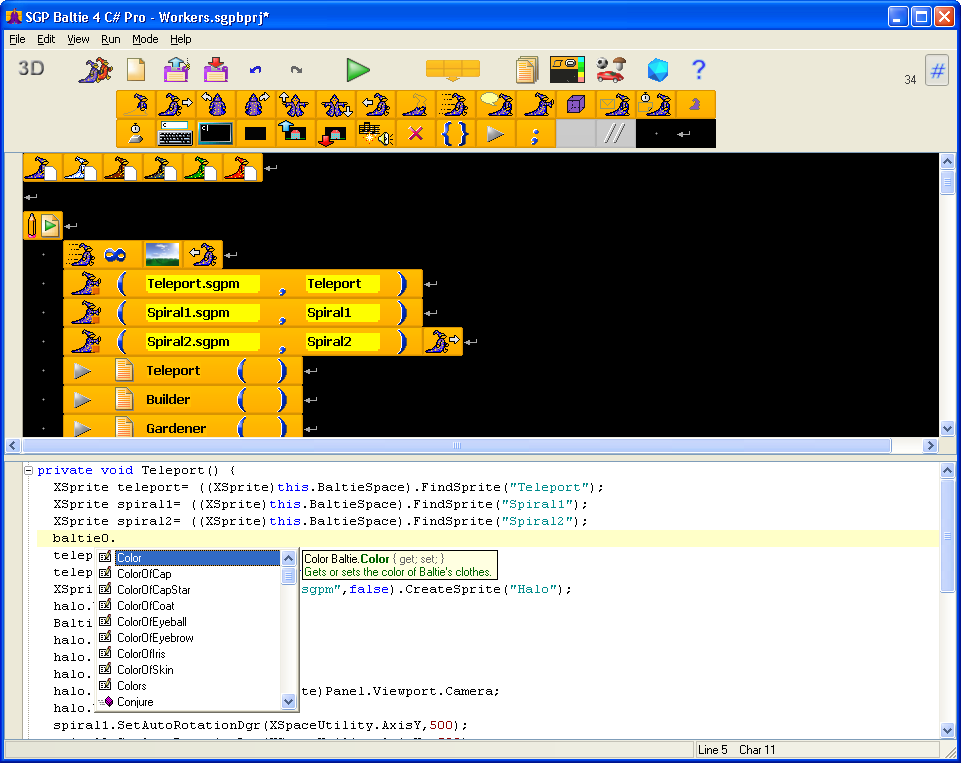Click the double-slash comment icon
Image resolution: width=961 pixels, height=763 pixels.
point(616,133)
